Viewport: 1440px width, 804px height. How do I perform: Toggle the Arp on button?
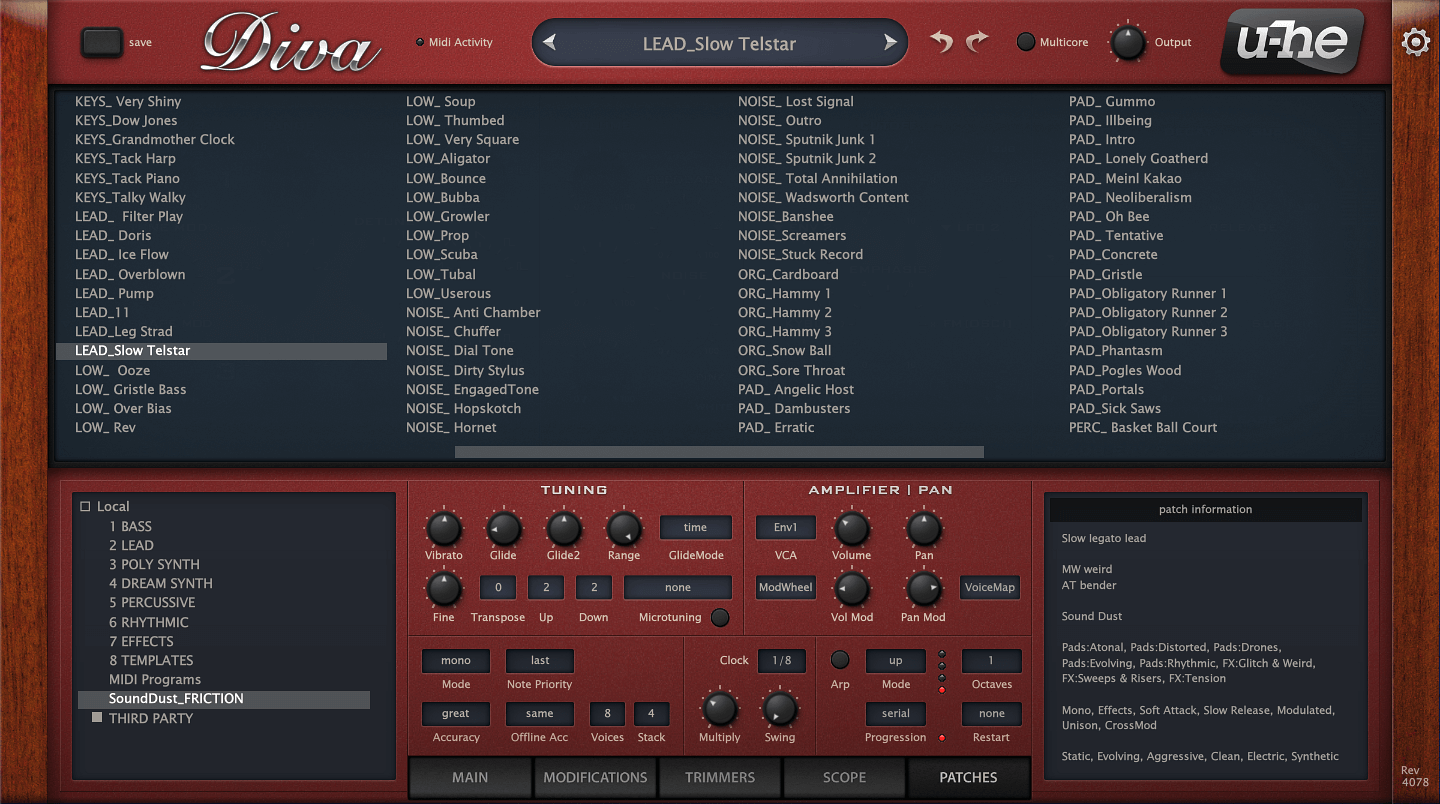[x=840, y=660]
